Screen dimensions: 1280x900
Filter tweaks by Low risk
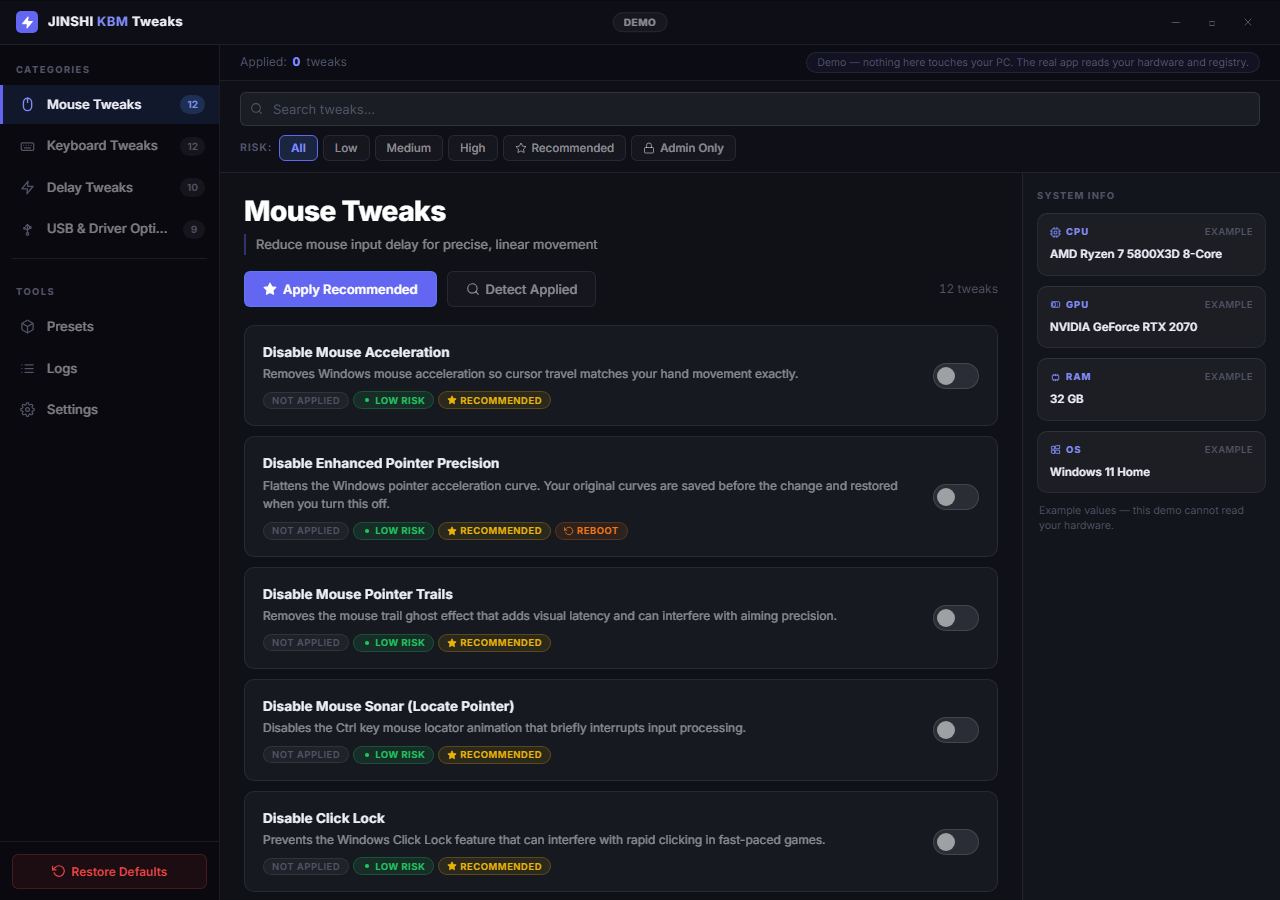point(346,148)
